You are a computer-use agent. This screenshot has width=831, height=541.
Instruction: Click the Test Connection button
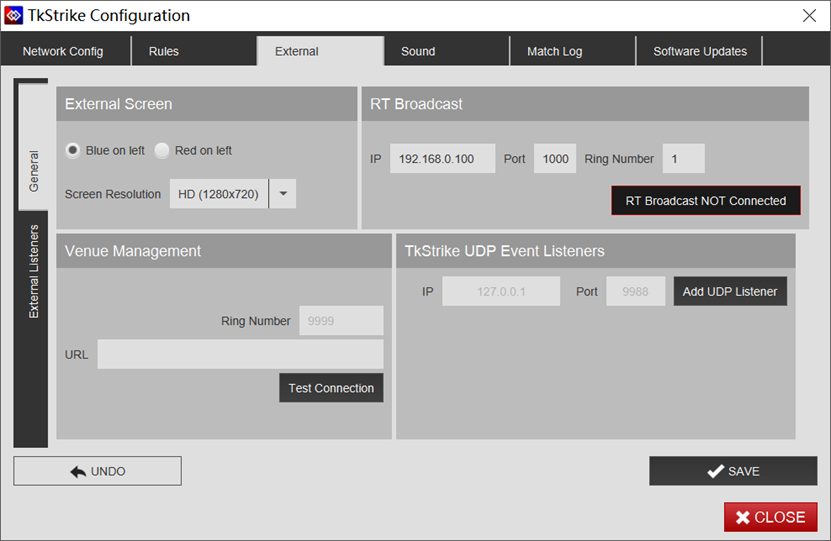331,388
